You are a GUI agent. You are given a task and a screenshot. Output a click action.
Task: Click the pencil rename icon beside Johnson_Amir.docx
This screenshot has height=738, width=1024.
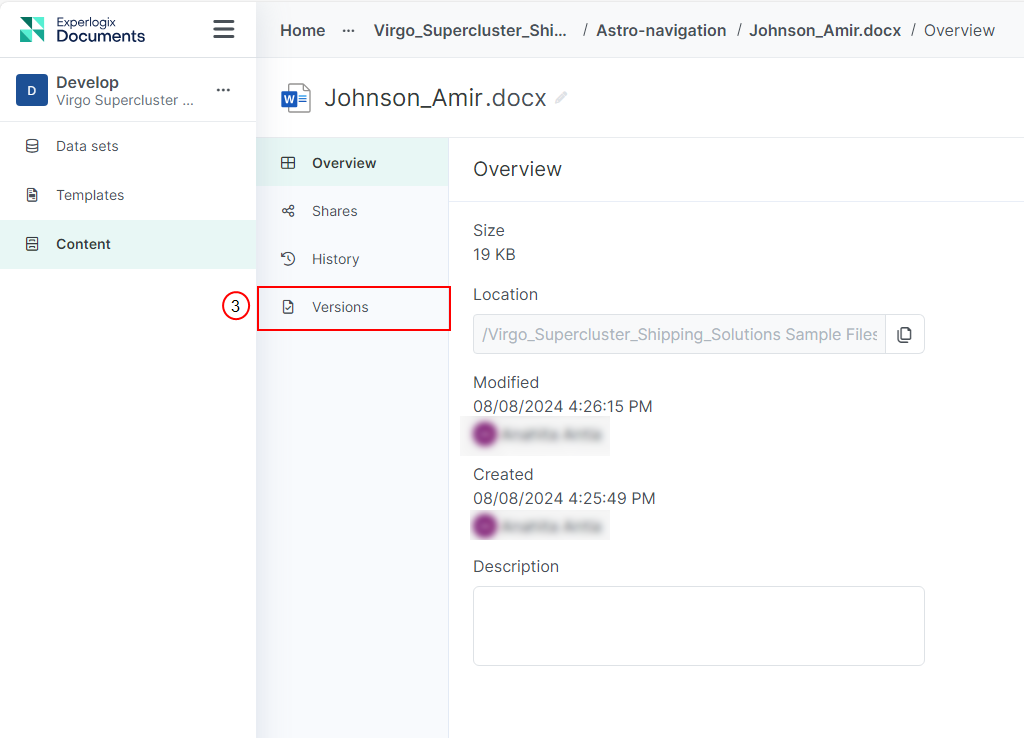coord(561,98)
